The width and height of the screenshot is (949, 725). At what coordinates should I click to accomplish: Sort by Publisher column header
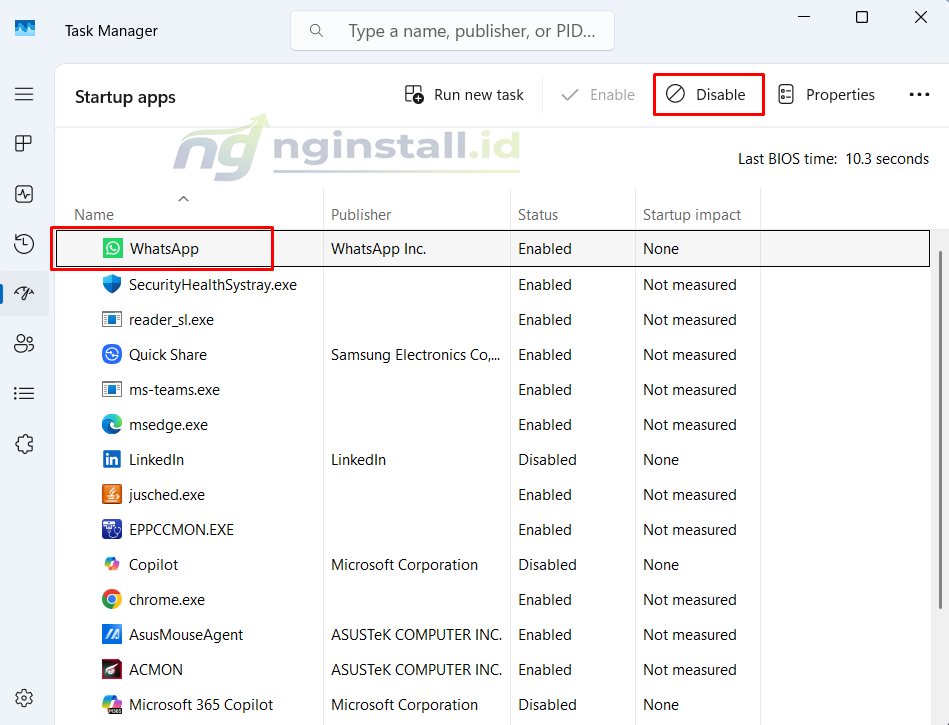361,215
